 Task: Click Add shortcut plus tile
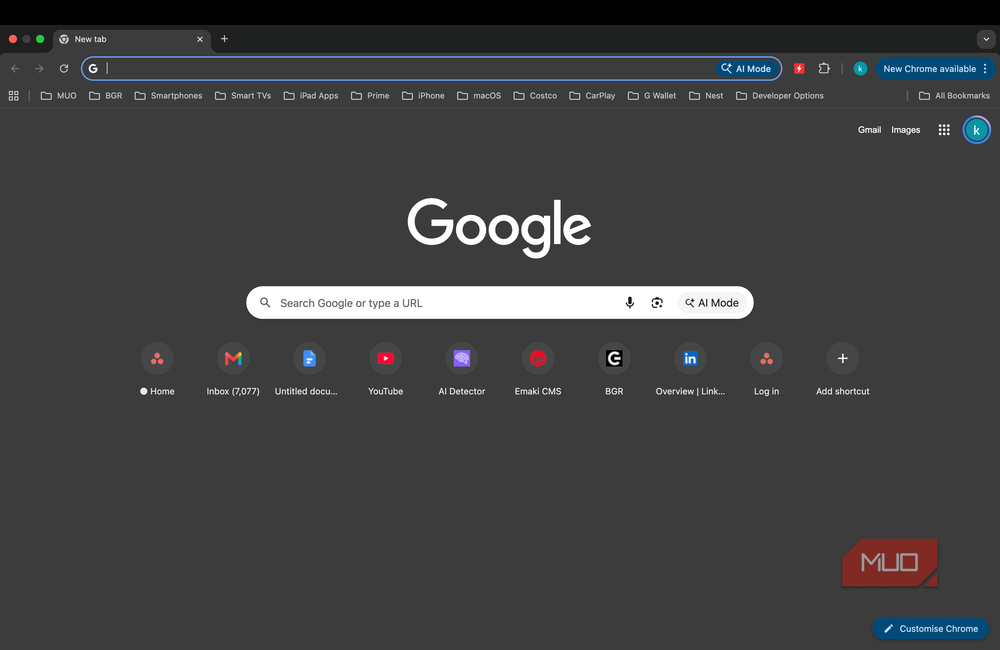tap(842, 370)
